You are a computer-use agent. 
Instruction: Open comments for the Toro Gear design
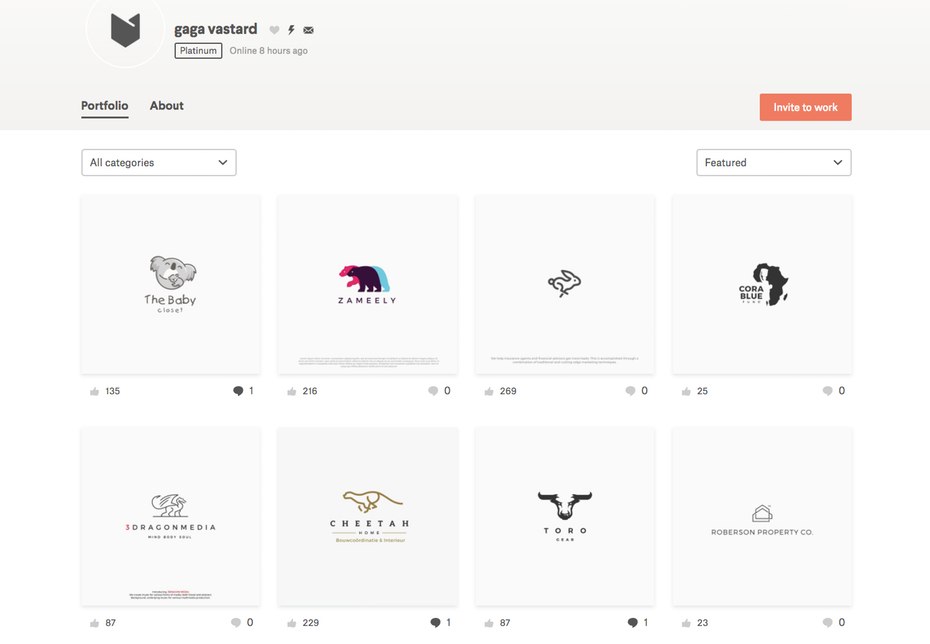[x=632, y=623]
